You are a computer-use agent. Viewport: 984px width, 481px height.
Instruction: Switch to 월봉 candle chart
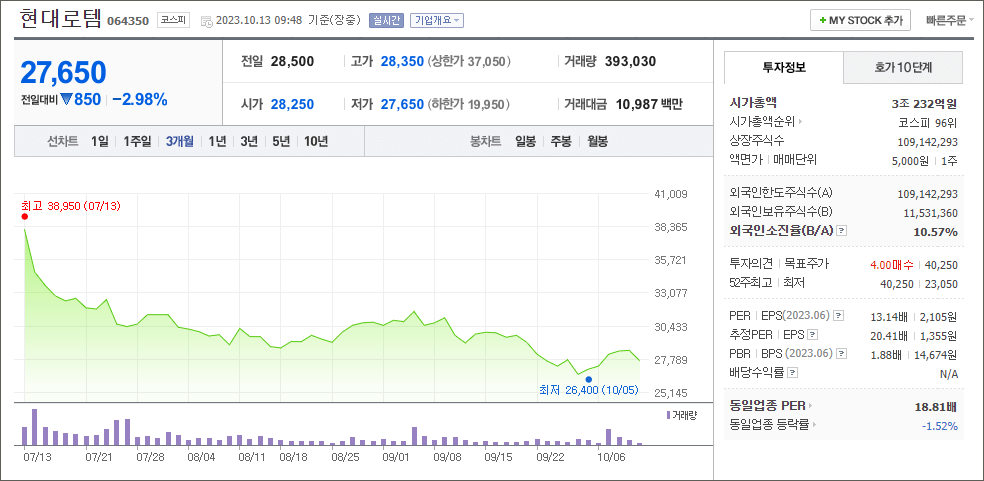(597, 141)
